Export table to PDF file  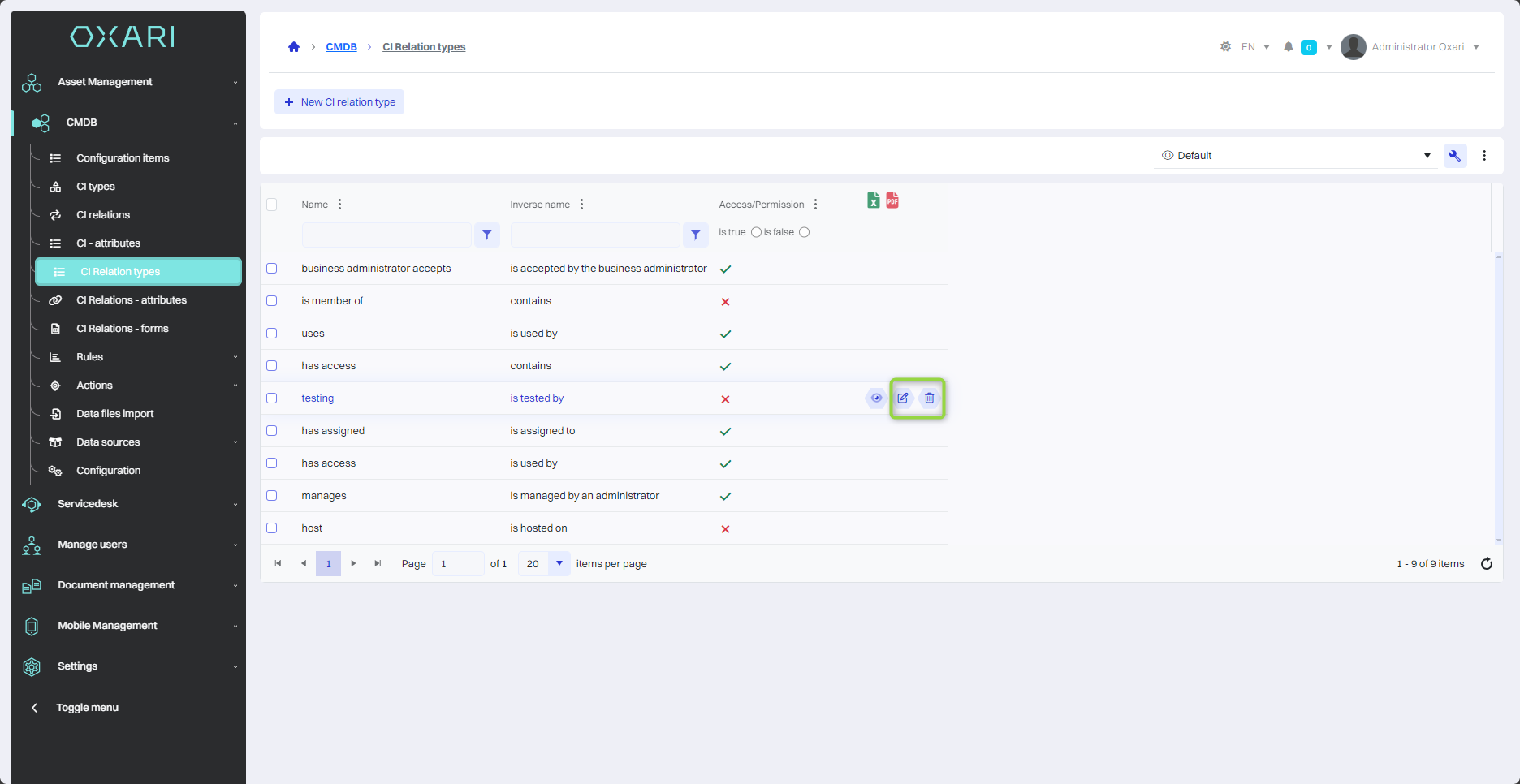pyautogui.click(x=892, y=200)
